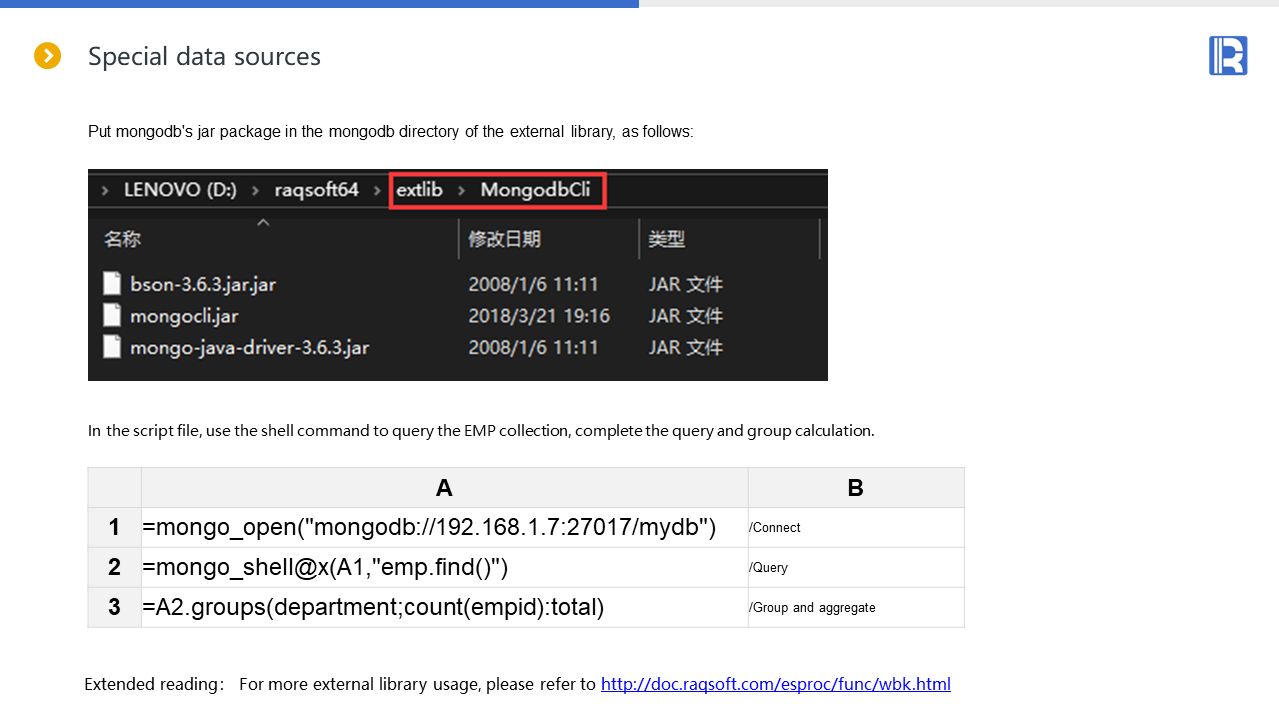Screen dimensions: 1279x720
Task: Click the file icon of mongo-java-driver-3.6.3.jar
Action: click(x=112, y=348)
